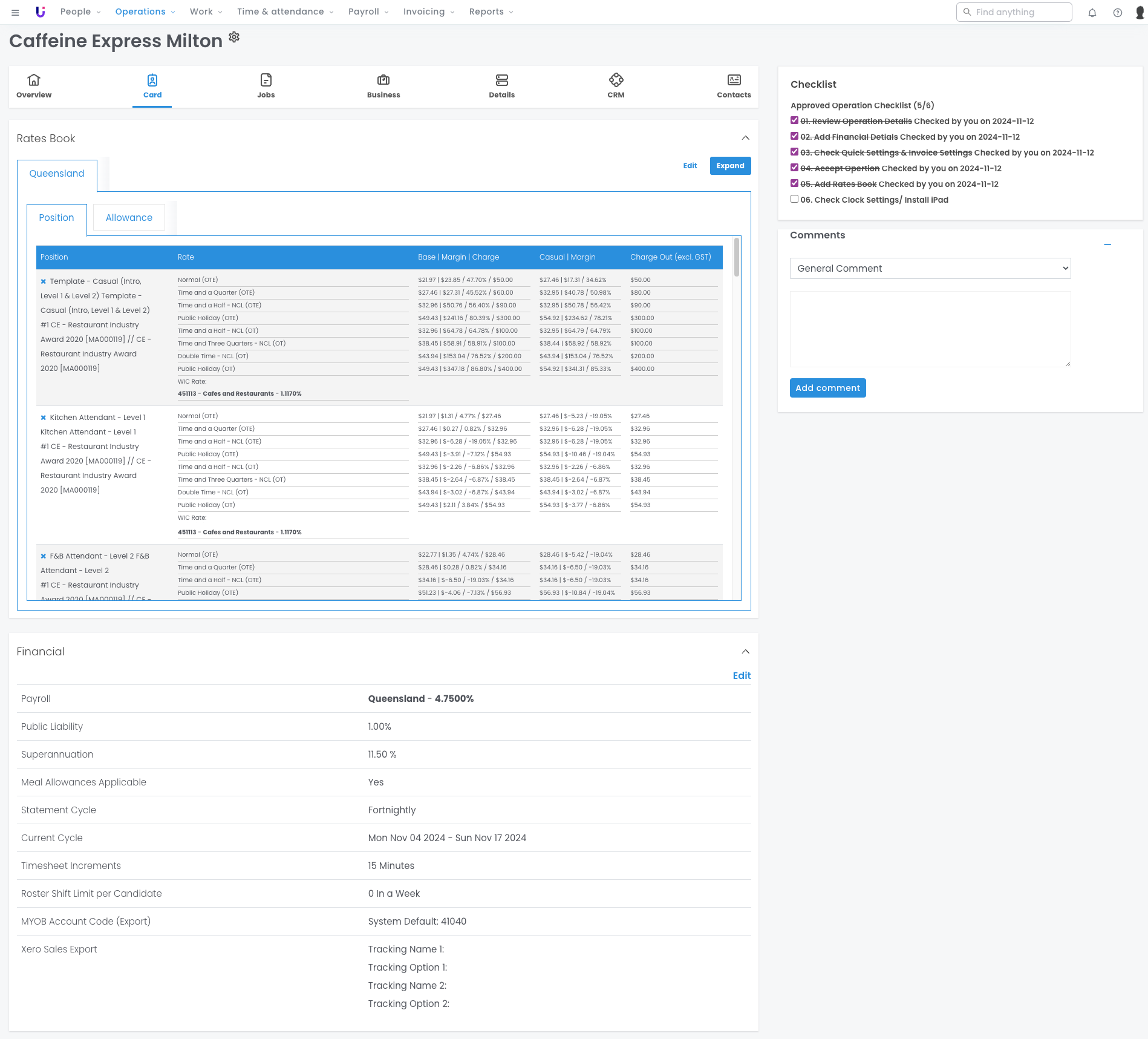
Task: Remove the Kitchen Attendant - Level 1 position
Action: point(44,418)
